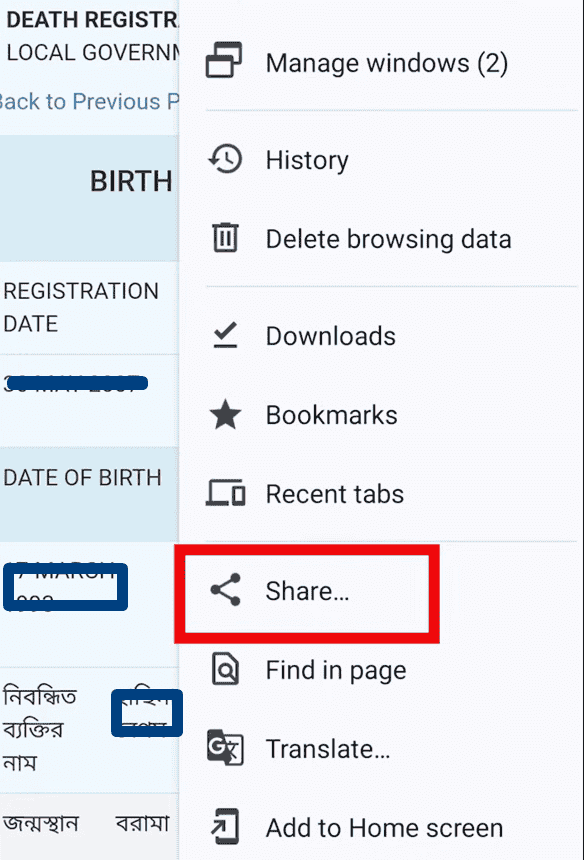584x860 pixels.
Task: Open Recent tabs from the menu
Action: [335, 493]
